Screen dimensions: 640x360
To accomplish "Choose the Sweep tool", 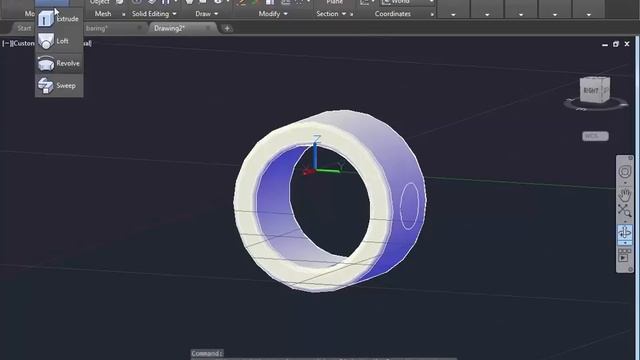I will click(59, 85).
